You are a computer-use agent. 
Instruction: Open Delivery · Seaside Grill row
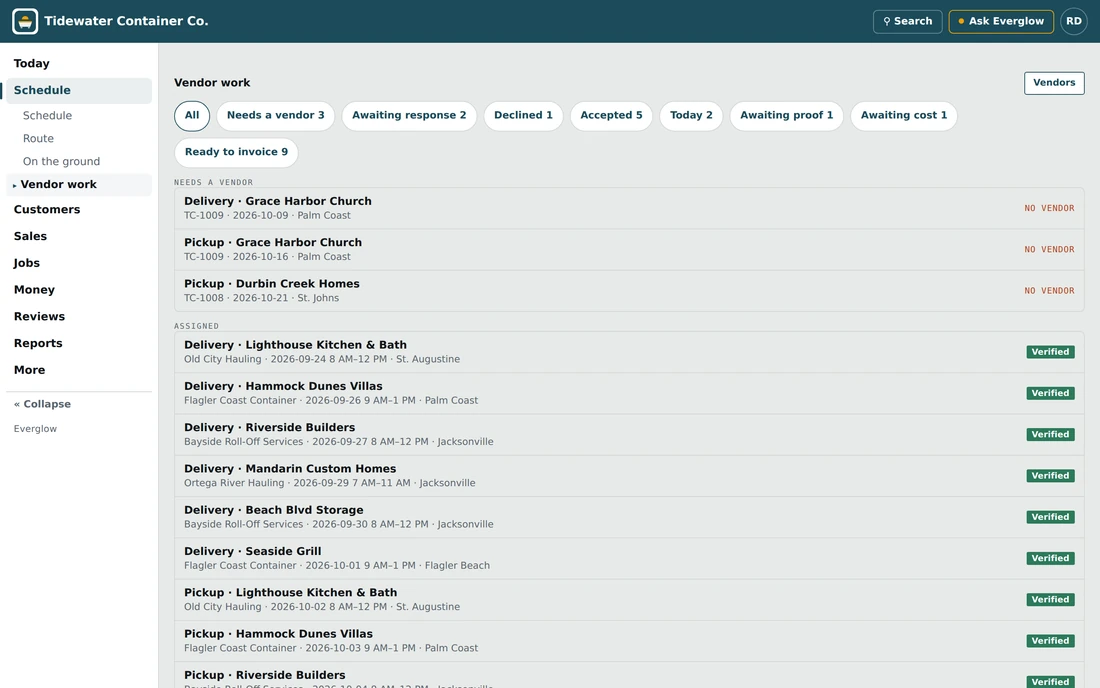click(x=629, y=559)
